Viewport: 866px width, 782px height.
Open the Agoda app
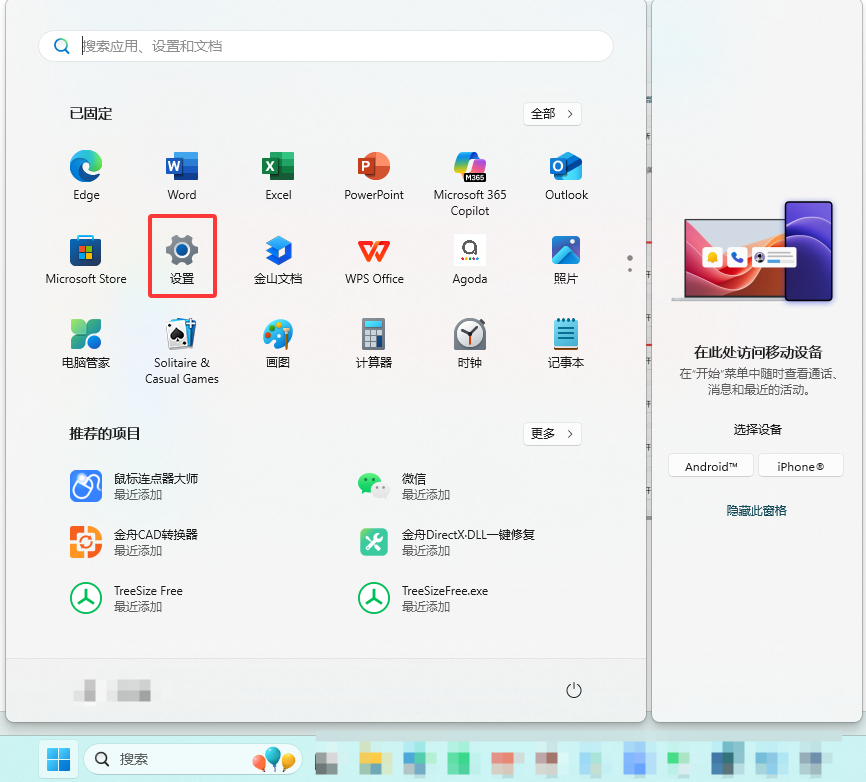point(470,260)
